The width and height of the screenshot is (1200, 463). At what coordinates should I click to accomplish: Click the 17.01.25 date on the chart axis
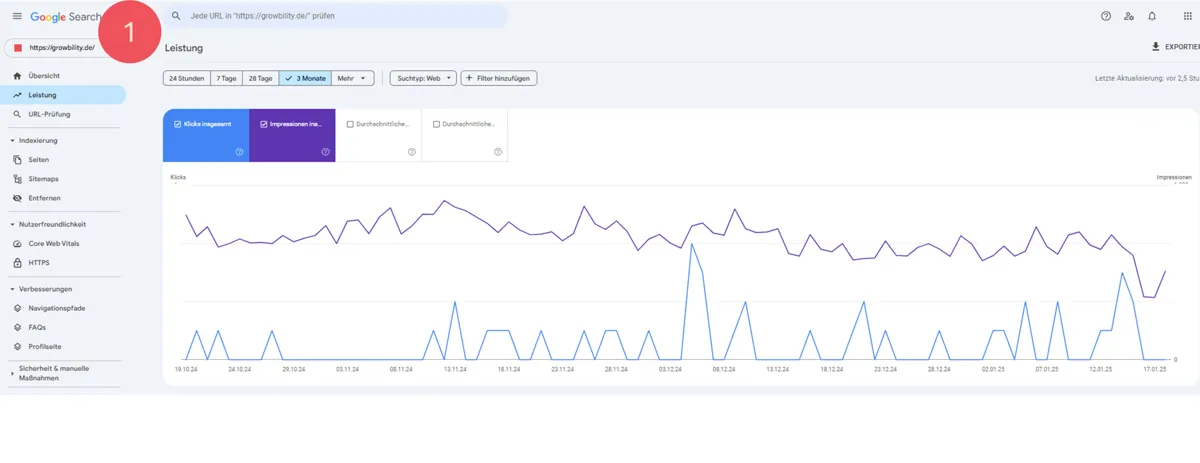(1156, 369)
